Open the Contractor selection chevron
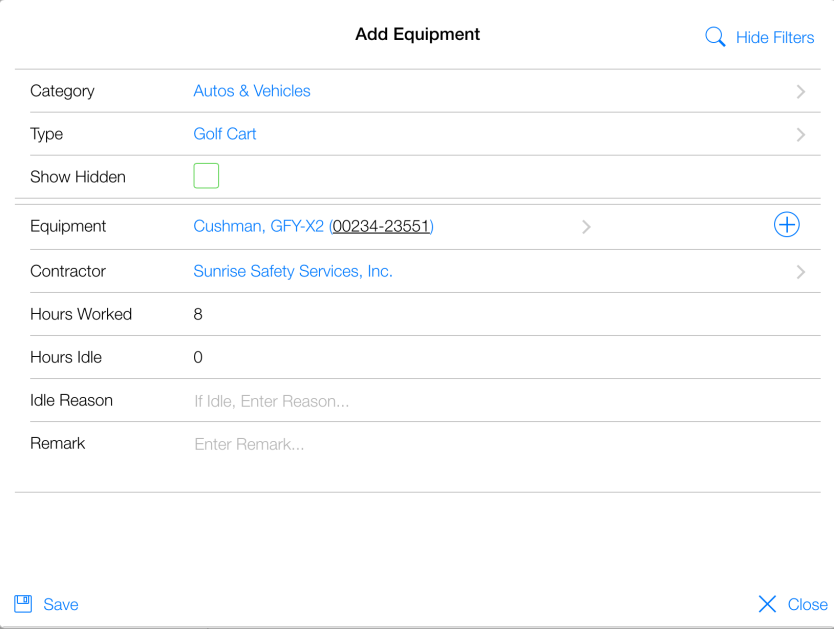The image size is (834, 629). [801, 272]
